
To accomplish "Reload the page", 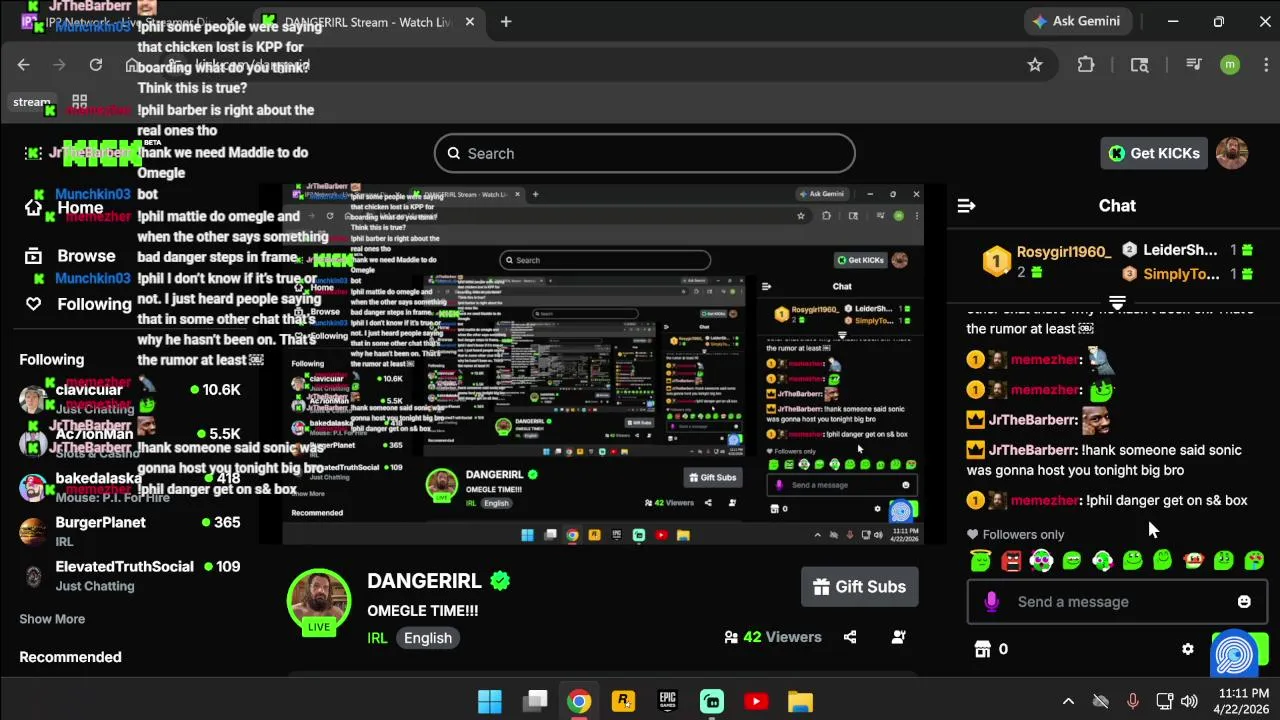I will point(96,65).
